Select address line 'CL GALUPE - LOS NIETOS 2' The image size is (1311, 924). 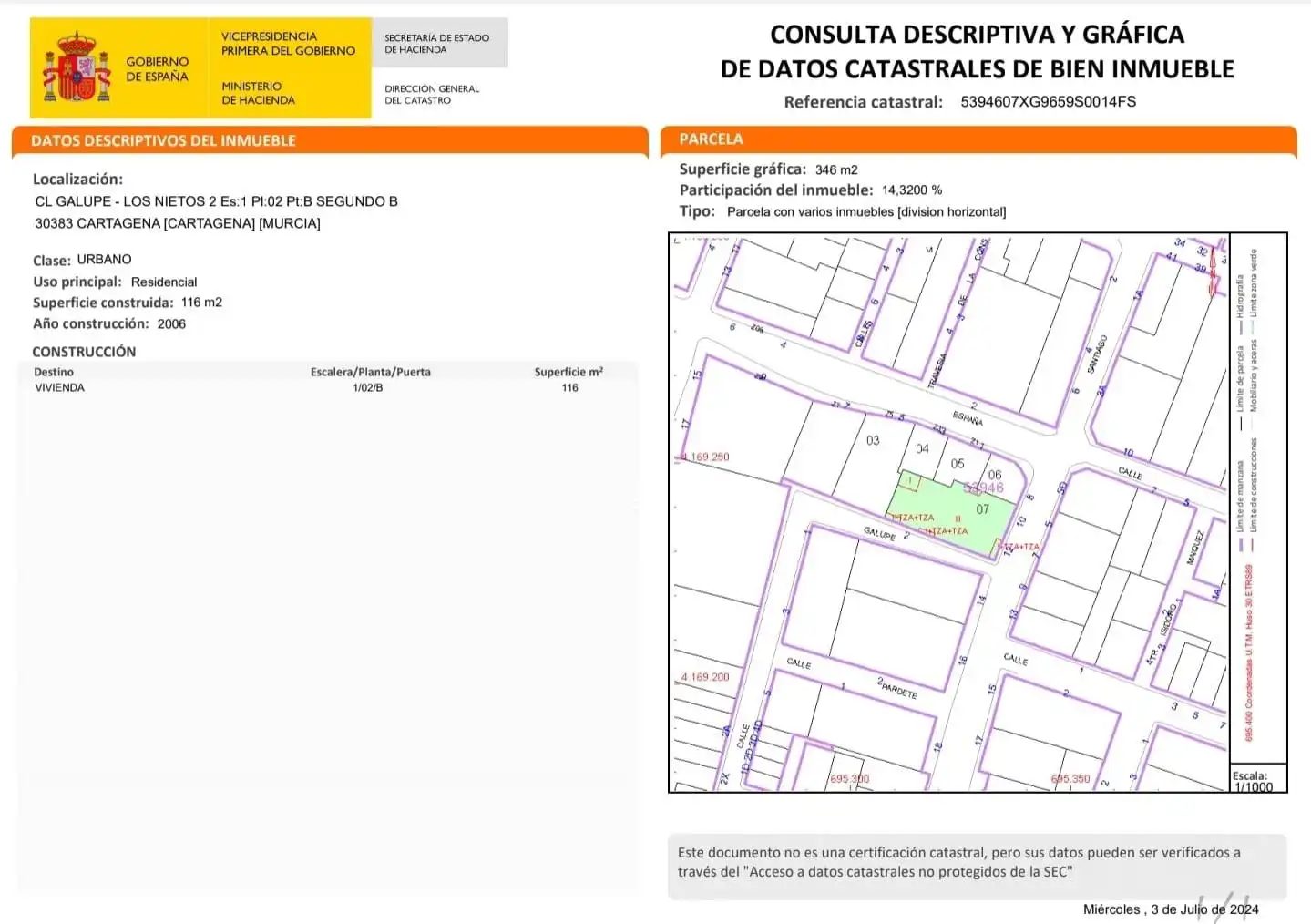(126, 201)
